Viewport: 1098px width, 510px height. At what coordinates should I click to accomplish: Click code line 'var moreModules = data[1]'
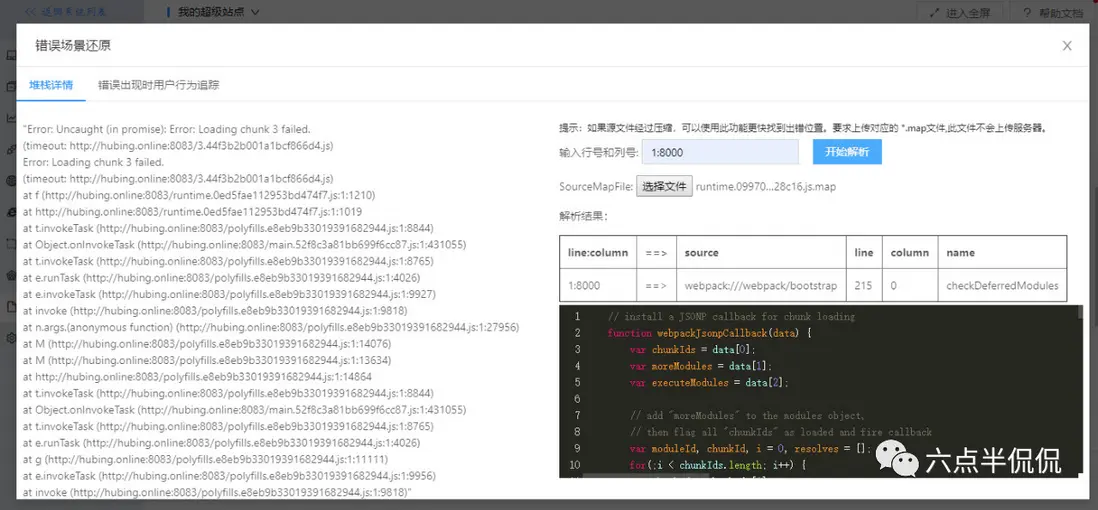tap(698, 366)
